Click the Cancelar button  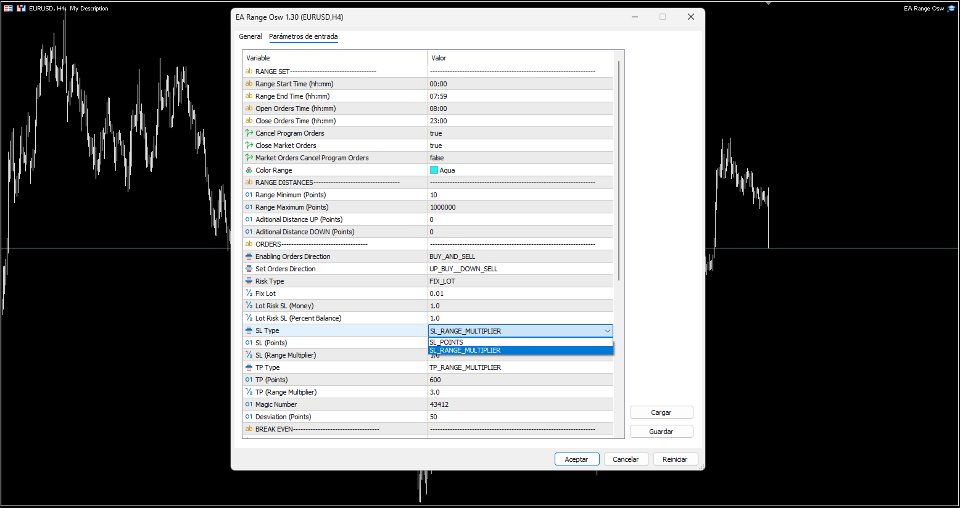[626, 459]
